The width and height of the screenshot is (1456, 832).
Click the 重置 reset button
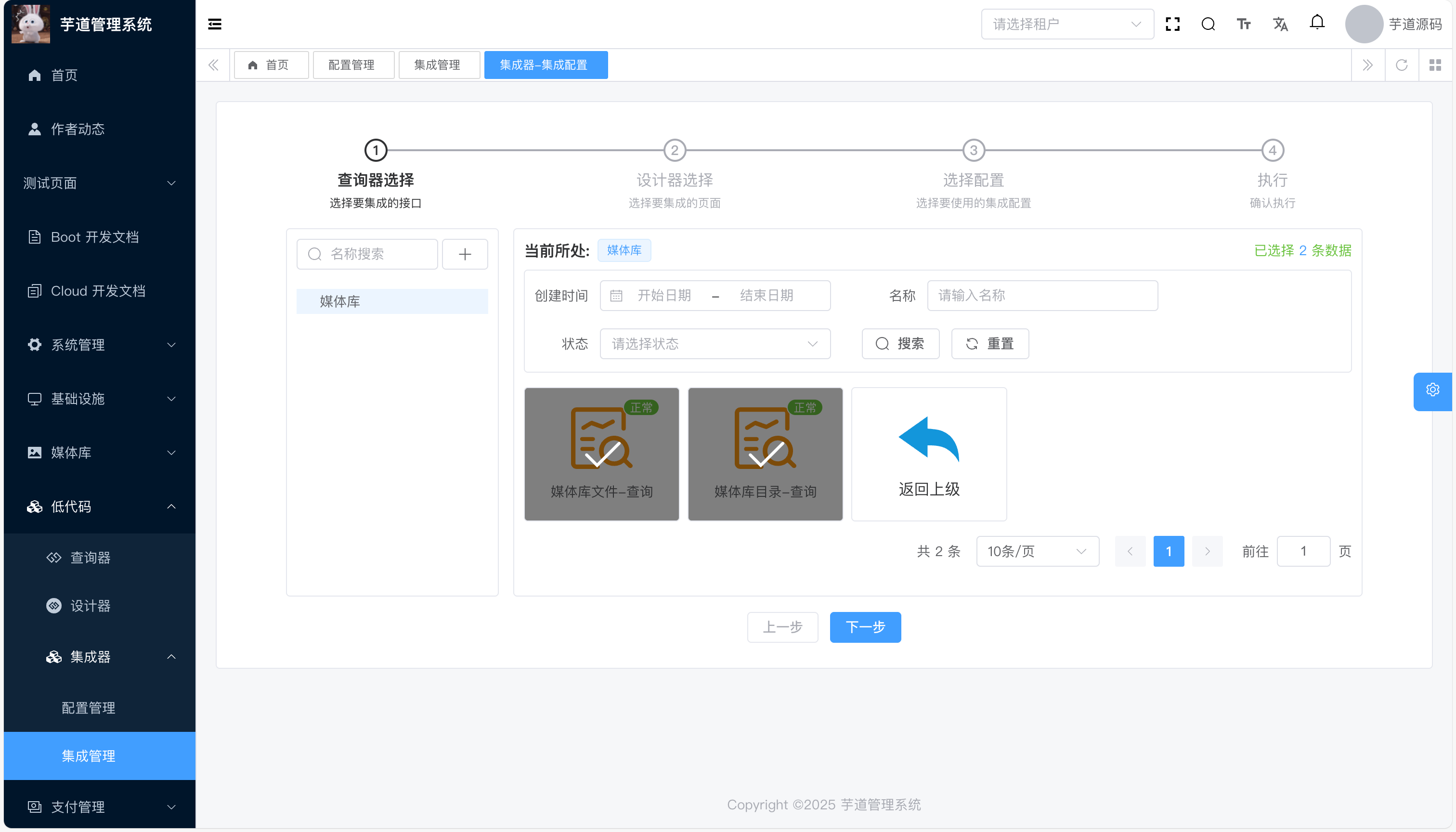pyautogui.click(x=989, y=344)
